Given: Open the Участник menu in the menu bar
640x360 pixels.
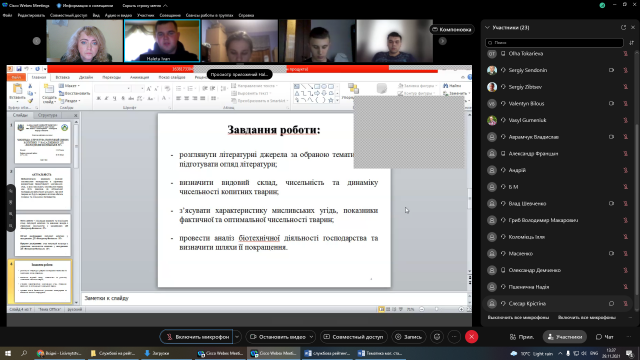Looking at the screenshot, I should pyautogui.click(x=146, y=15).
